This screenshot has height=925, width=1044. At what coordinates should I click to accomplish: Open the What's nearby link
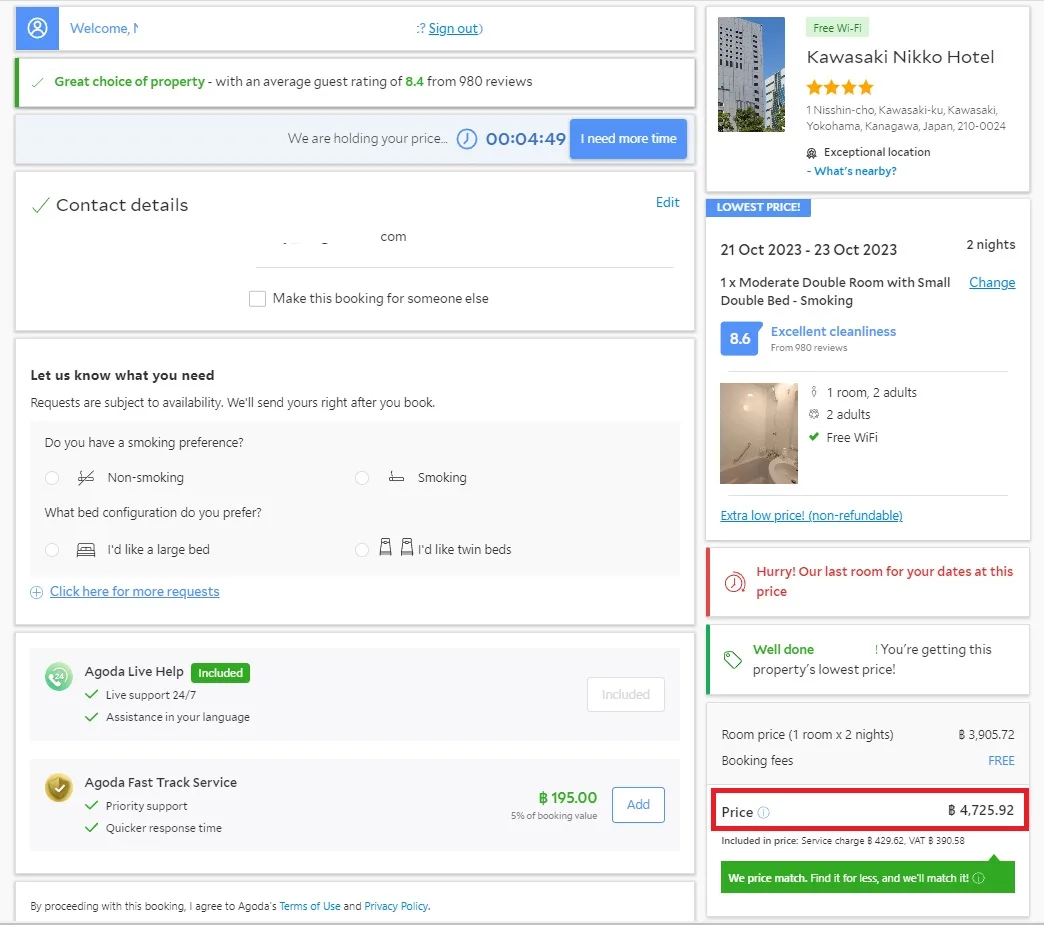855,171
